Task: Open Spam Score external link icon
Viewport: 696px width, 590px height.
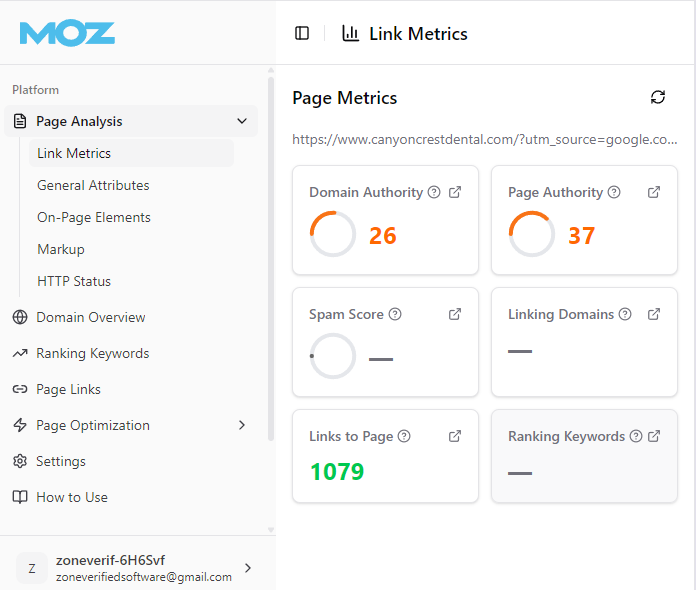Action: pyautogui.click(x=455, y=314)
